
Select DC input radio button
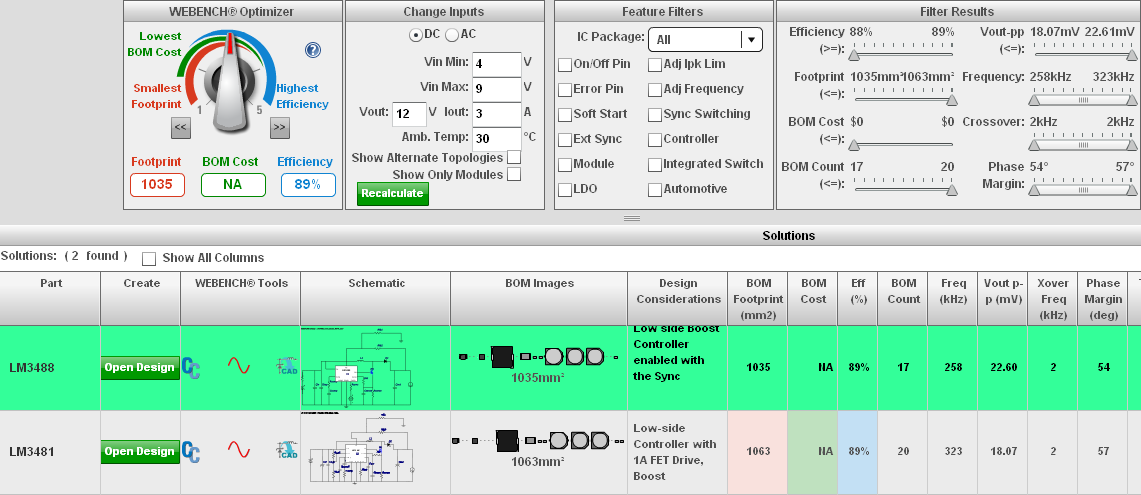(416, 35)
